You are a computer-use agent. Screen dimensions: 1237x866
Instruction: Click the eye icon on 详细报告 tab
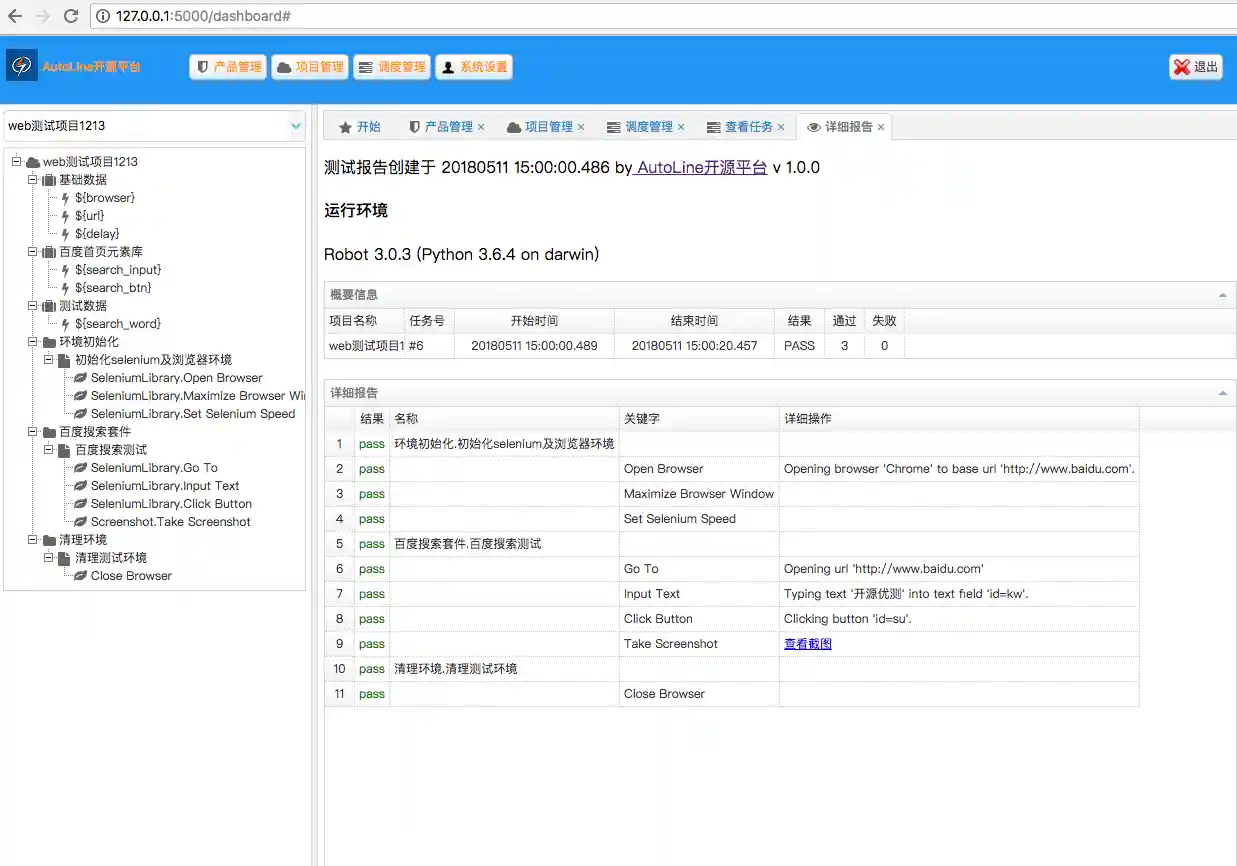[x=814, y=127]
